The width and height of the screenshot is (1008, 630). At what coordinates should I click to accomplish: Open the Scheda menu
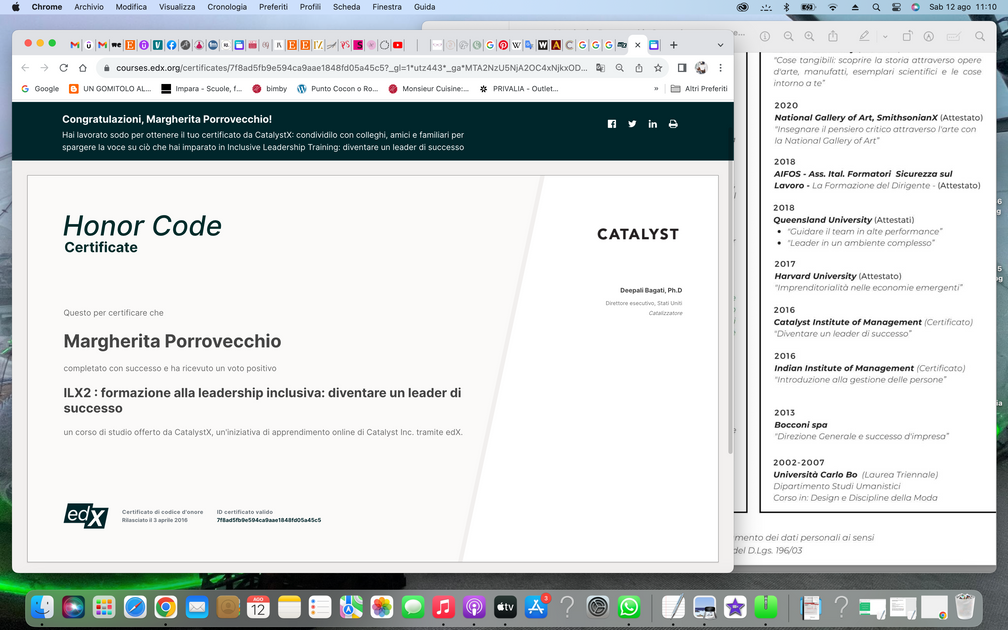click(346, 7)
